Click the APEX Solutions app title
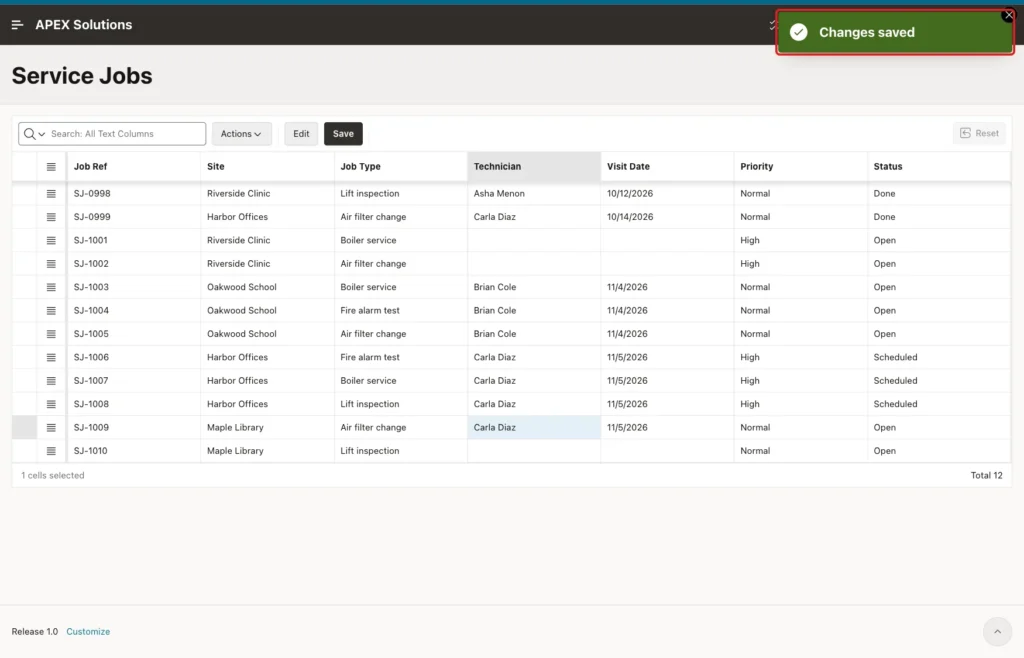Screen dimensions: 1024x658 (x=84, y=25)
